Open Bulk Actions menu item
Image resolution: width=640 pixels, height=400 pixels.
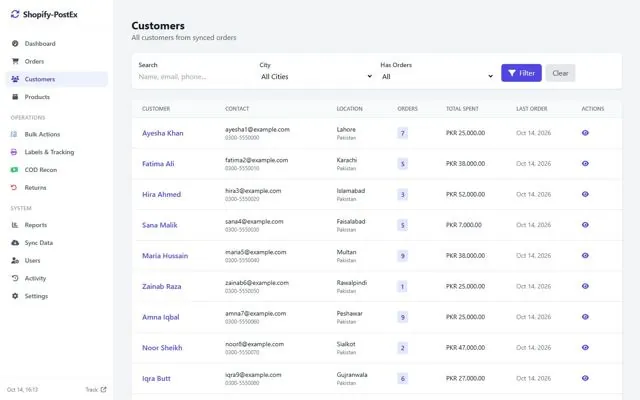tap(57, 134)
